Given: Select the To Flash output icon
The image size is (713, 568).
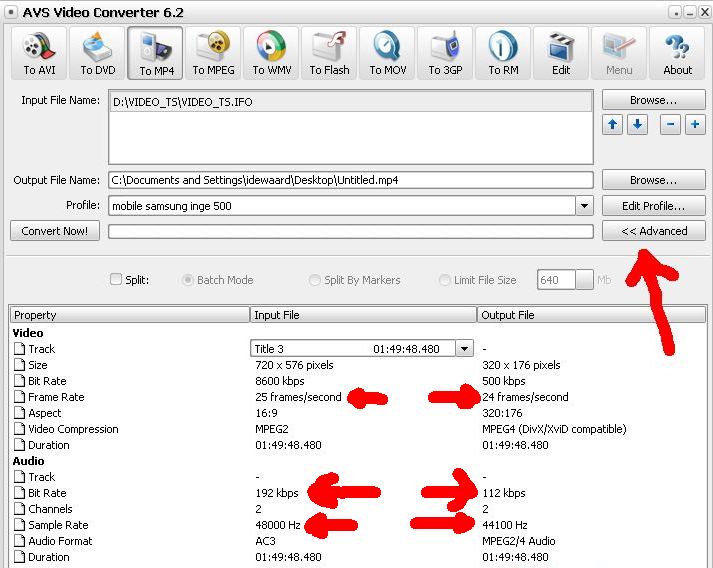Looking at the screenshot, I should [329, 53].
